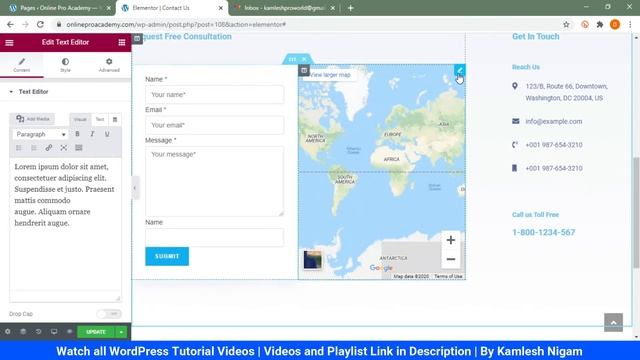Screen dimensions: 640x360
Task: Open the Chrome three-dot menu
Action: 630,24
